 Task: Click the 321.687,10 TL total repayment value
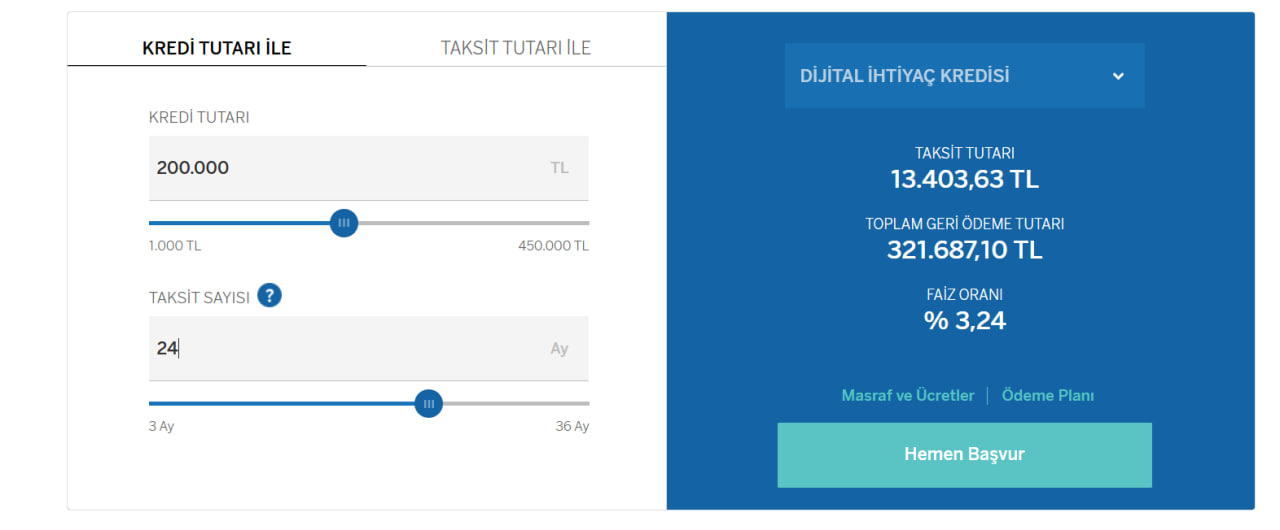click(x=965, y=250)
